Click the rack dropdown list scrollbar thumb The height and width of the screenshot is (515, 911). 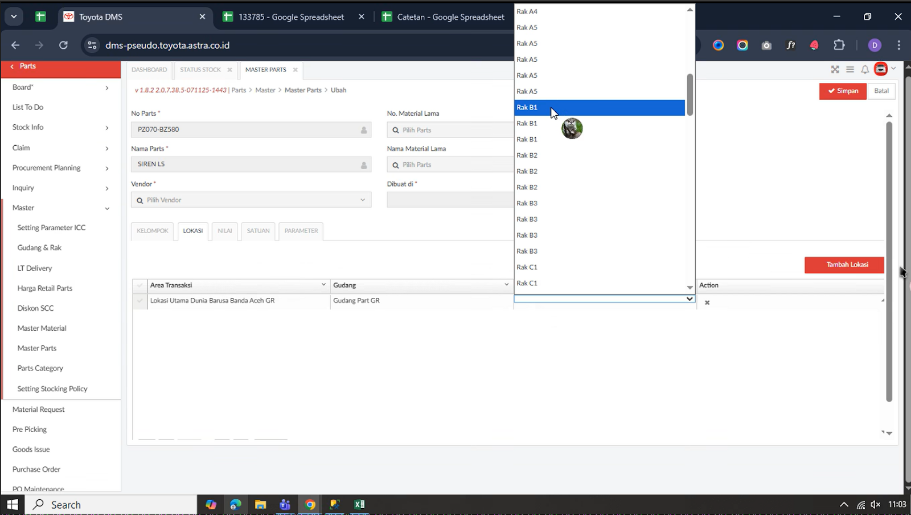pyautogui.click(x=689, y=95)
